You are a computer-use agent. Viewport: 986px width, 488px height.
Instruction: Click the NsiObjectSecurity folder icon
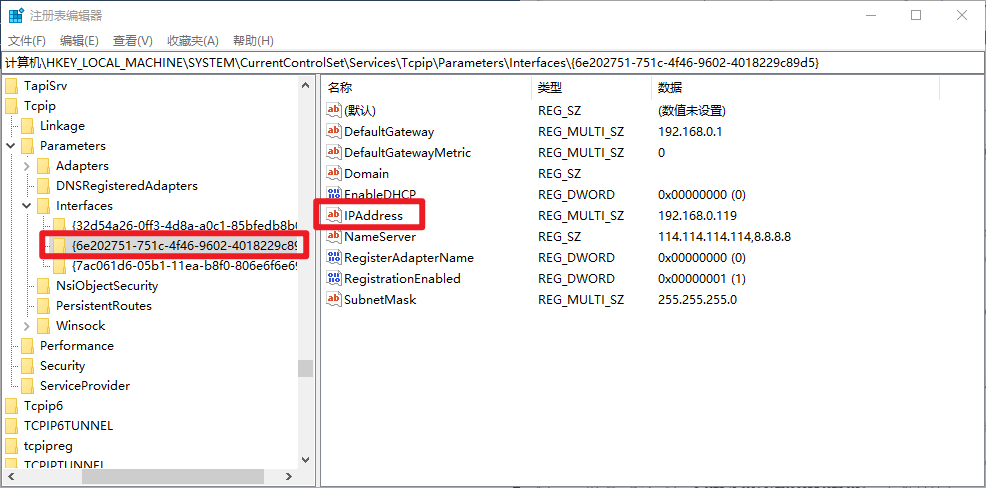[43, 286]
